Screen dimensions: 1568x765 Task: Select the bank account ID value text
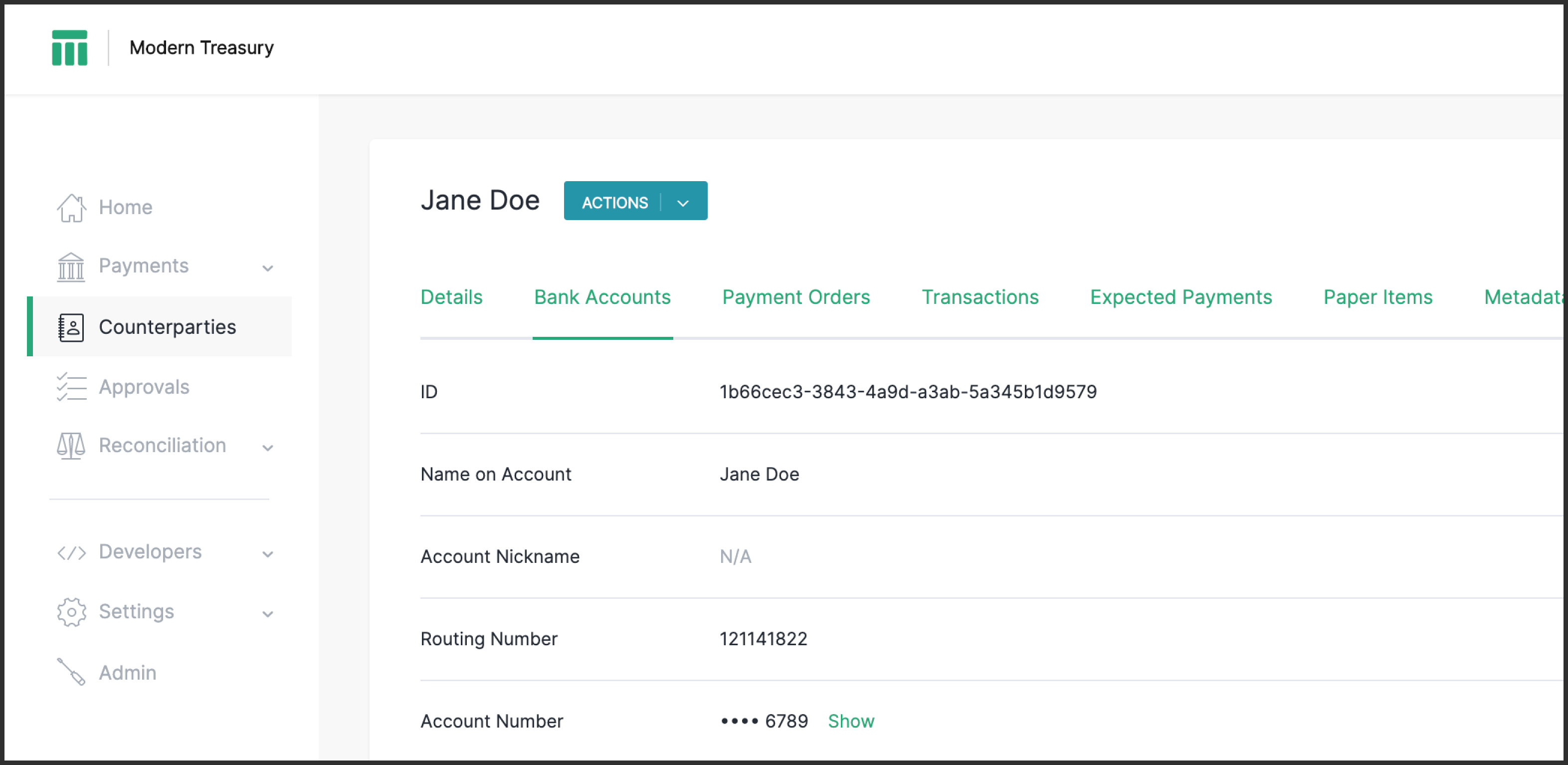[908, 392]
